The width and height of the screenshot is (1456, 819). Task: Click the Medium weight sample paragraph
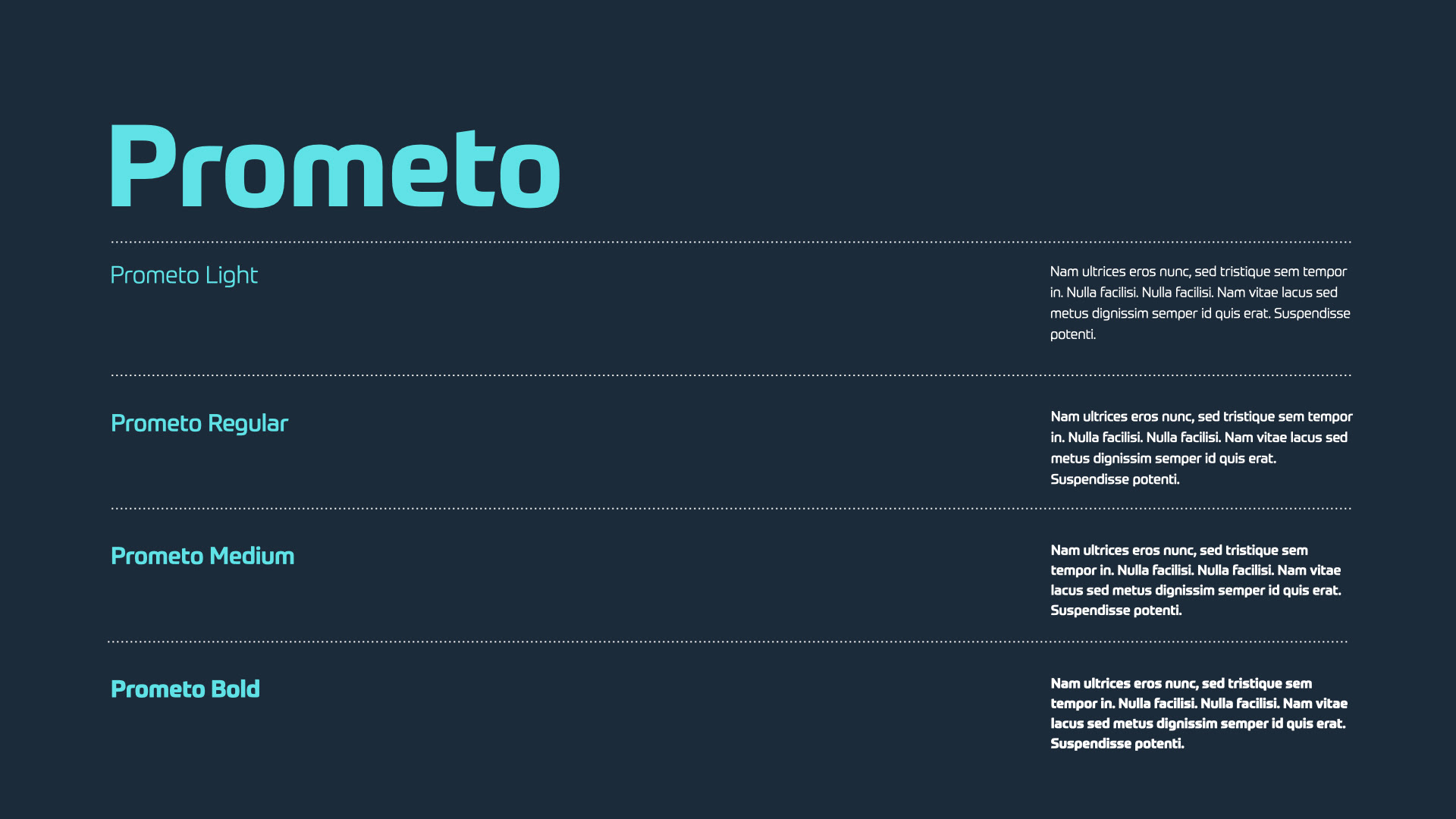click(1196, 580)
